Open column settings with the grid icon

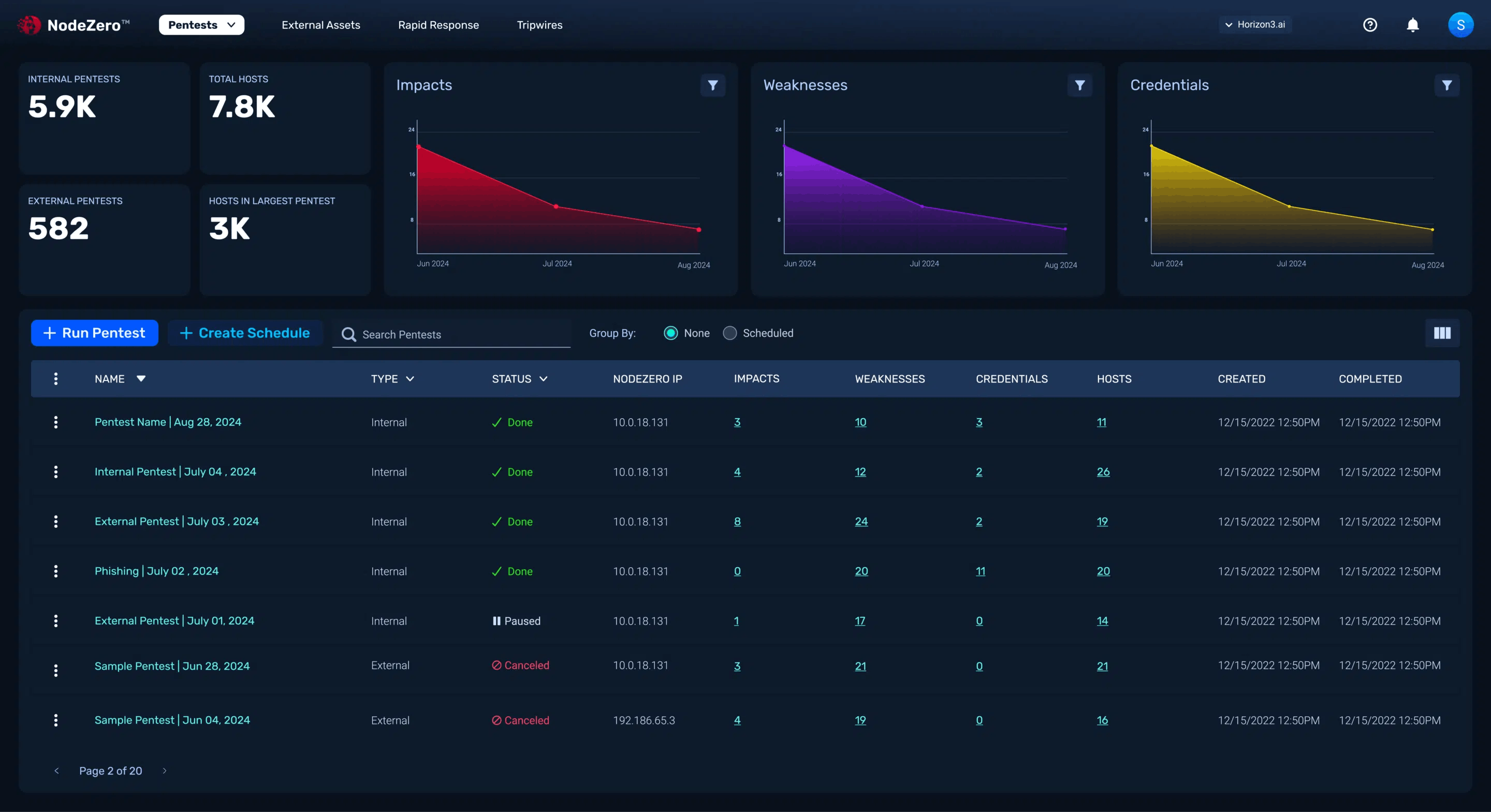pos(1442,333)
